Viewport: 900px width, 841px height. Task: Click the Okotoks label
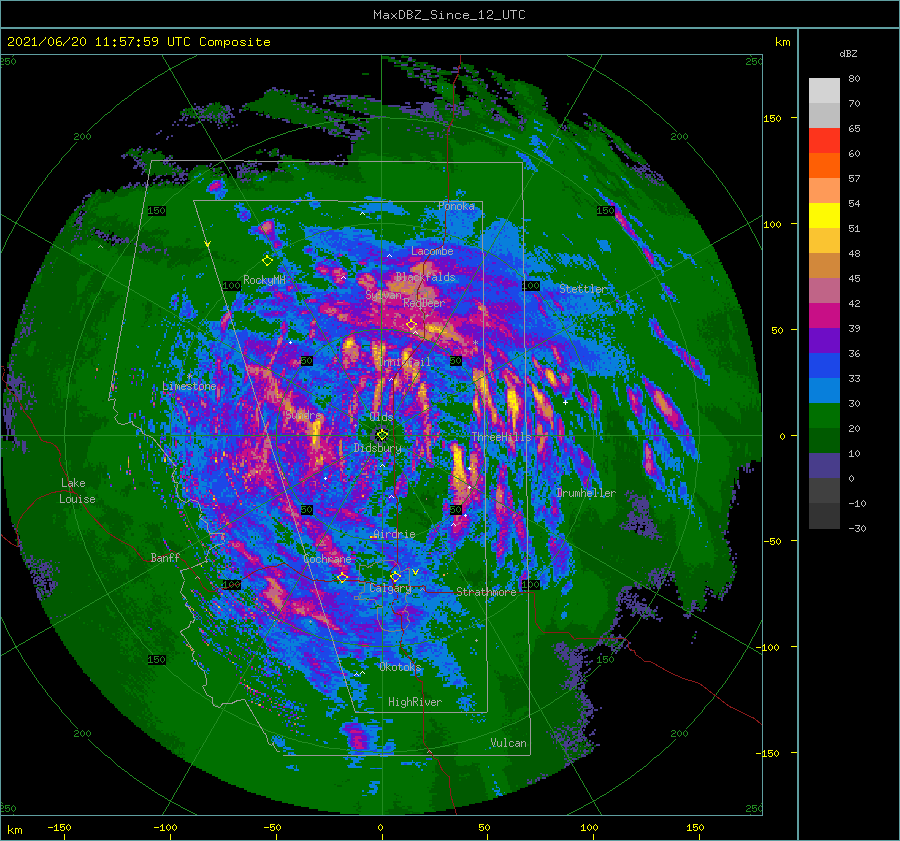coord(400,667)
